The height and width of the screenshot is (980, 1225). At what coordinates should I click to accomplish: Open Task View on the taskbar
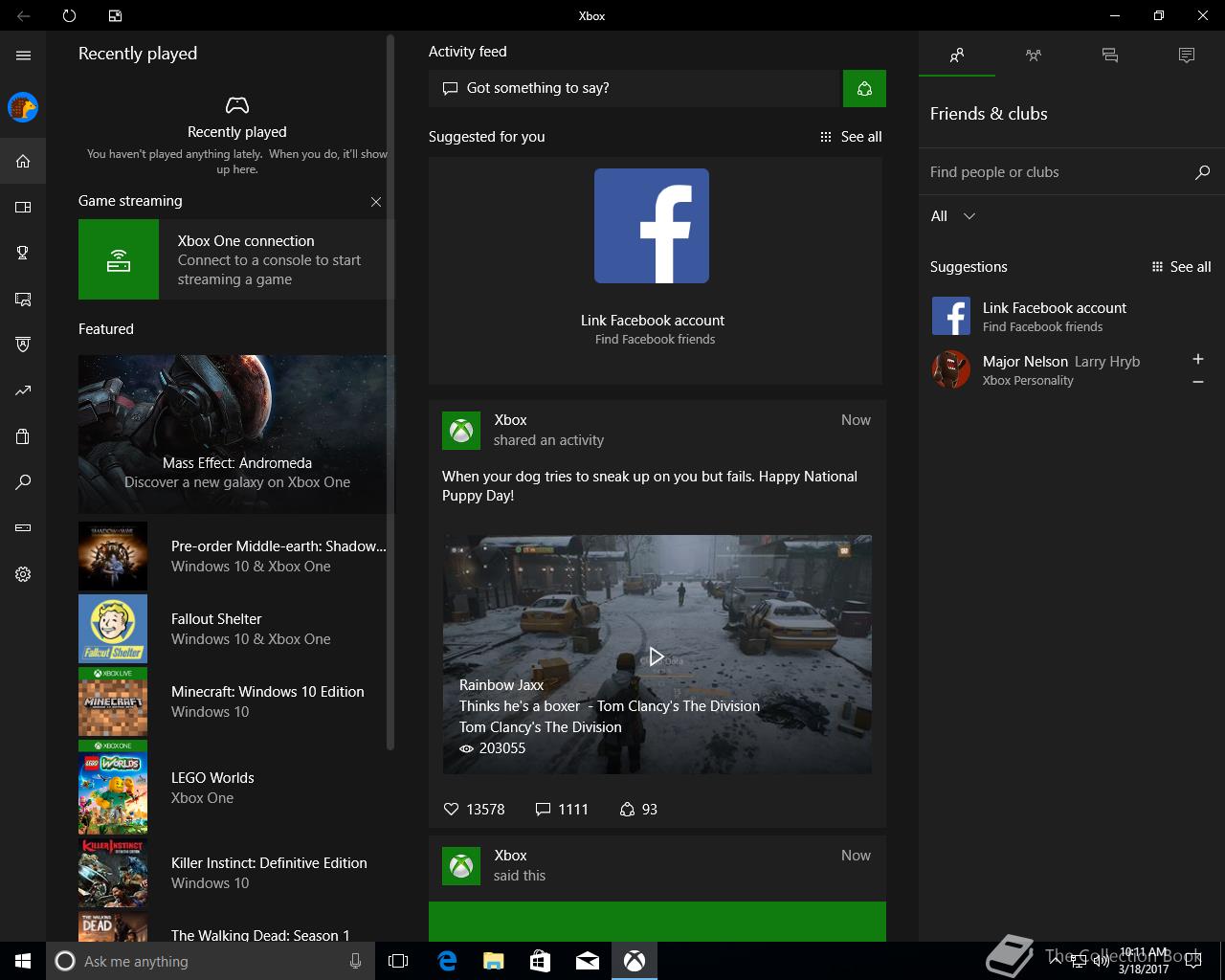[398, 961]
